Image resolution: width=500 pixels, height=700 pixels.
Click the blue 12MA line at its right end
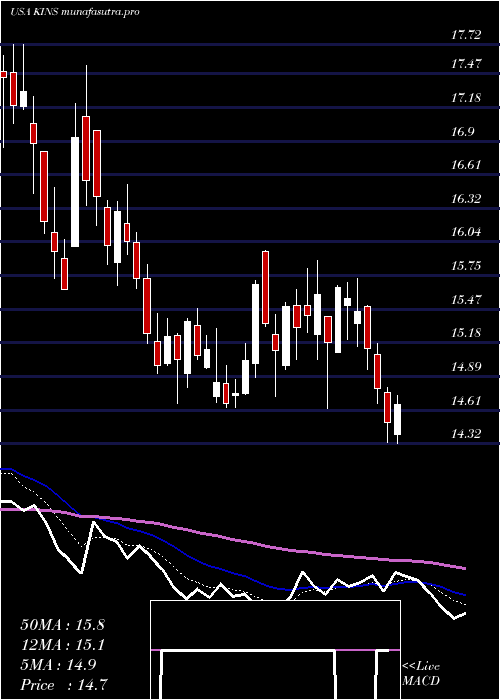pyautogui.click(x=464, y=595)
